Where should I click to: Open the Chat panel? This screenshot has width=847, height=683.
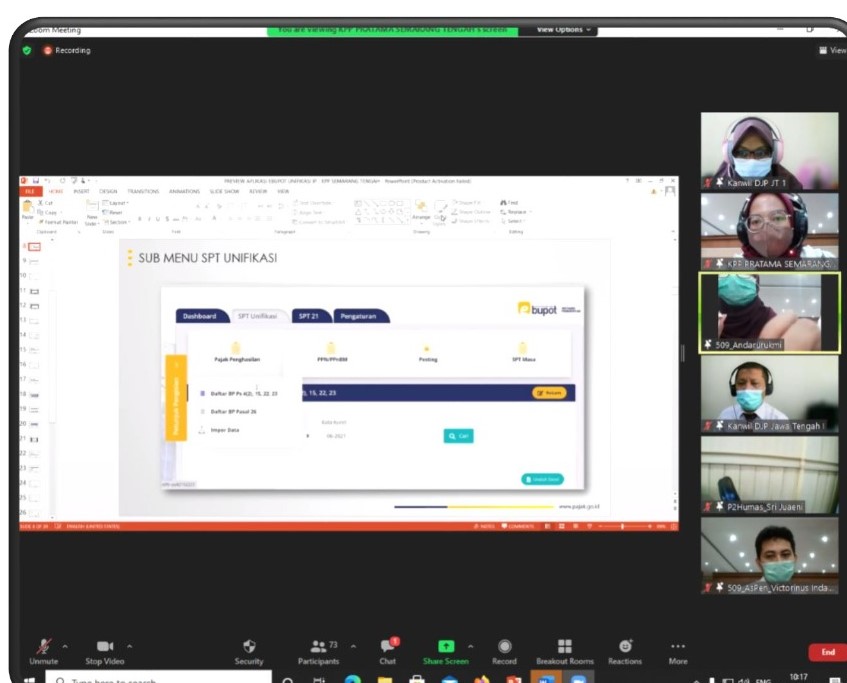387,647
